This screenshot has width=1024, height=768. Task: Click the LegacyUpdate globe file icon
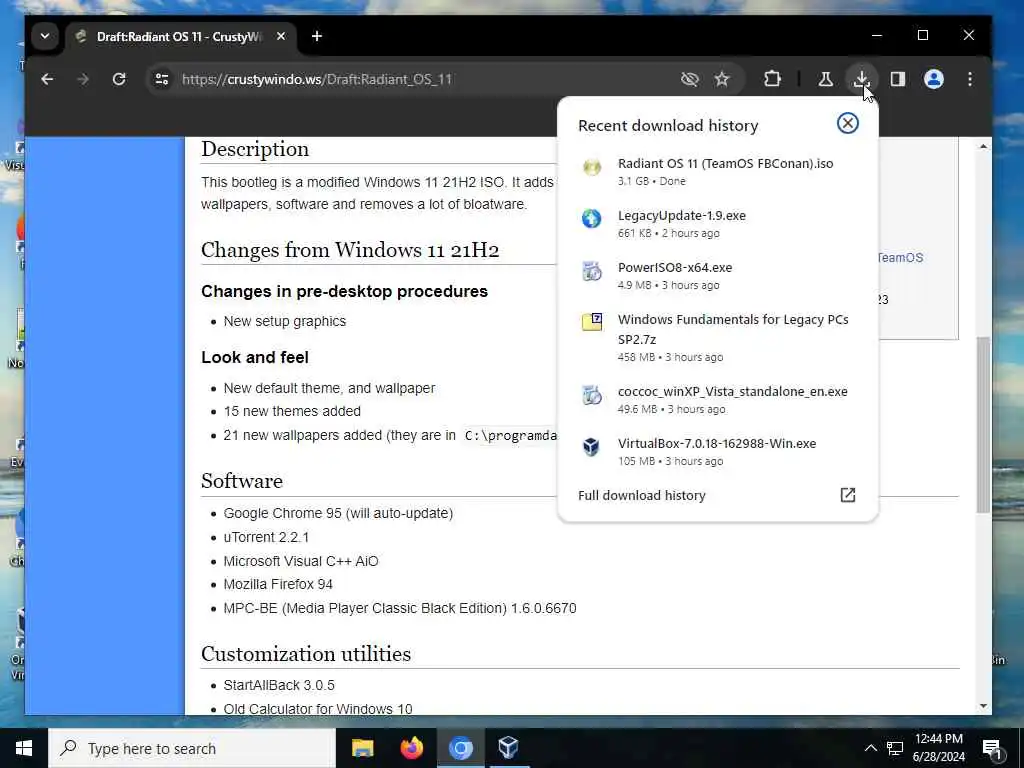(592, 218)
